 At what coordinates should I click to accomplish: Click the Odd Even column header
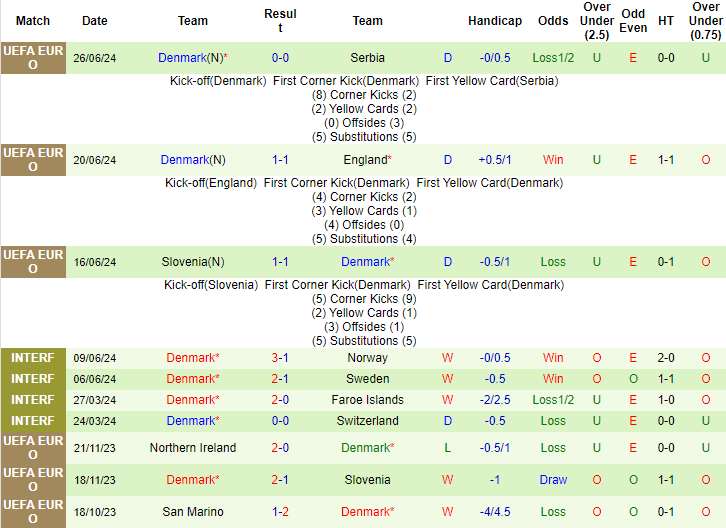[x=633, y=21]
